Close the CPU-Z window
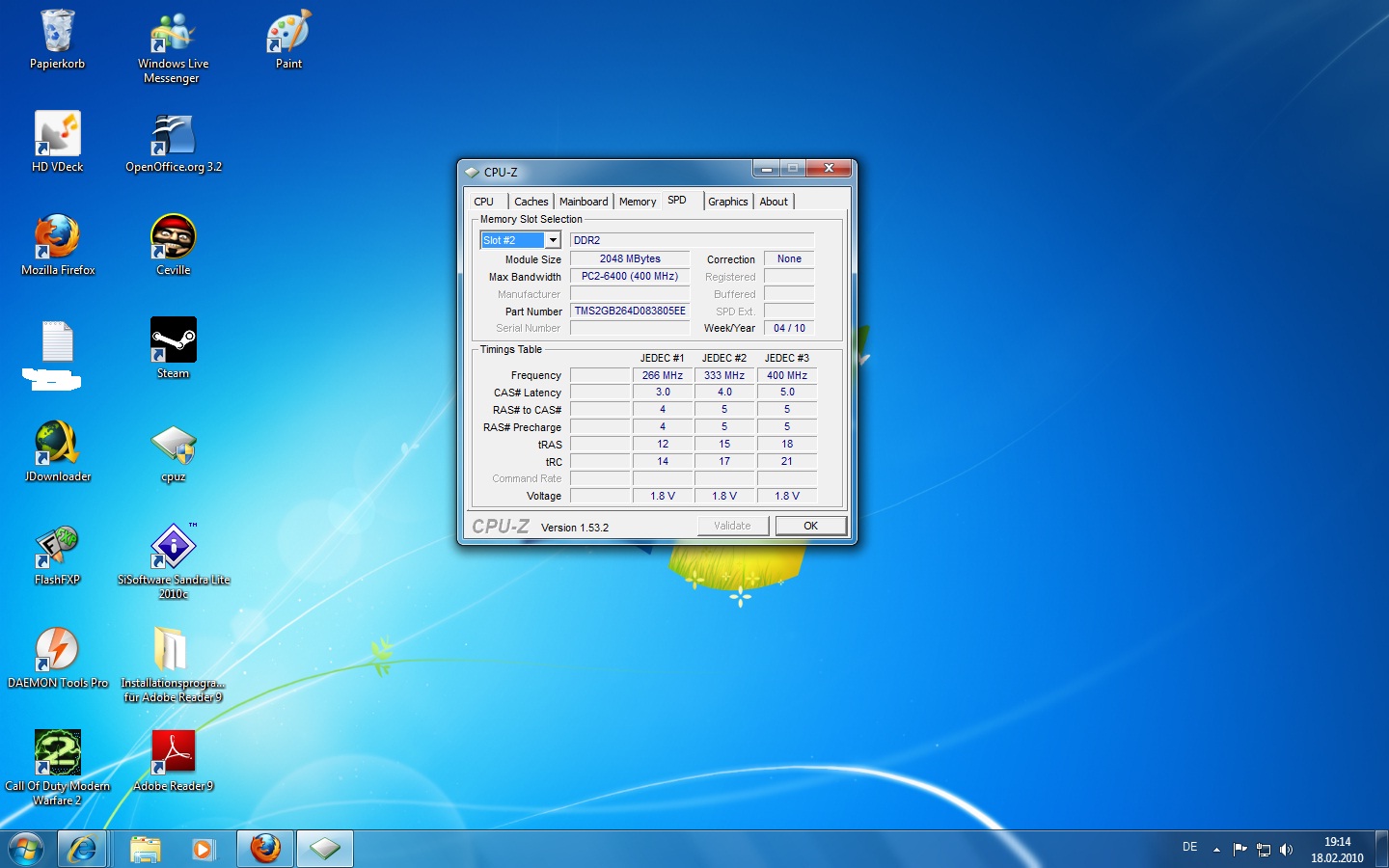The height and width of the screenshot is (868, 1389). 829,169
